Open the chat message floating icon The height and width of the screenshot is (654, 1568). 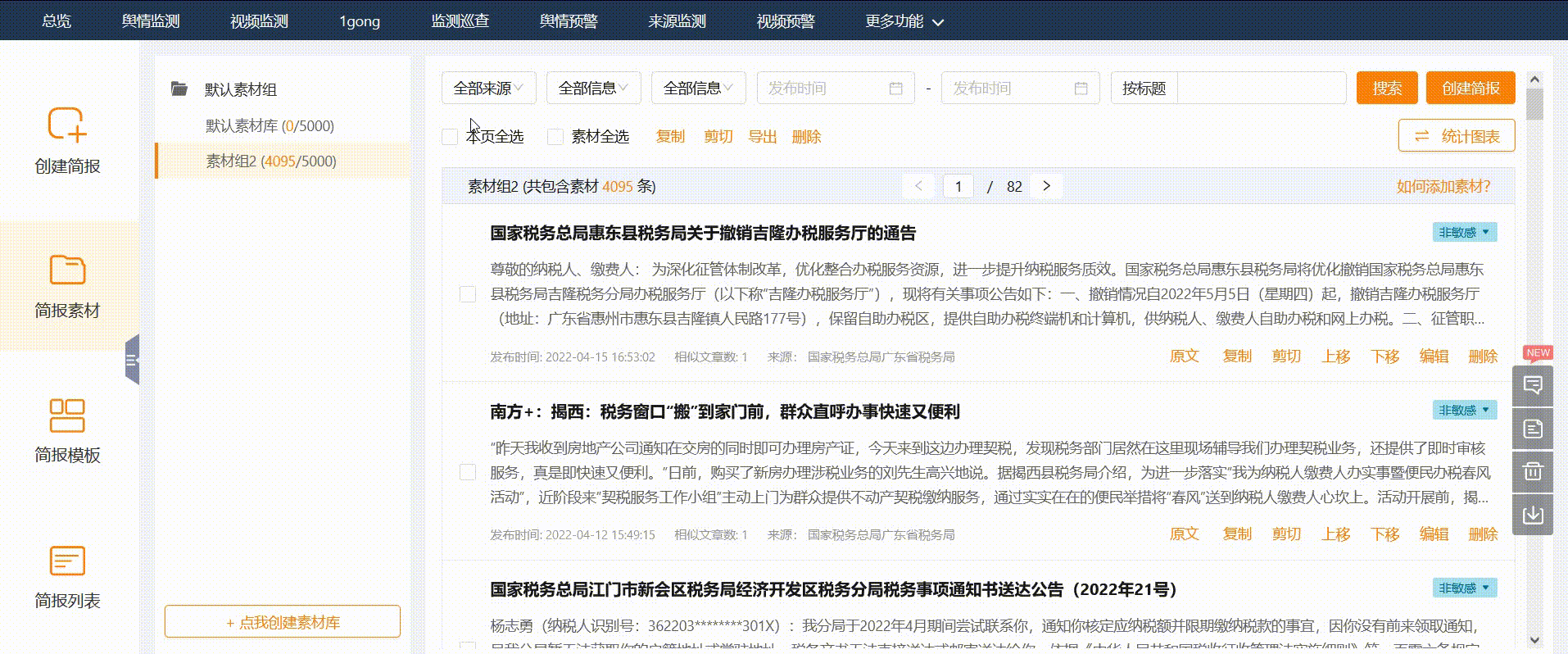coord(1533,385)
